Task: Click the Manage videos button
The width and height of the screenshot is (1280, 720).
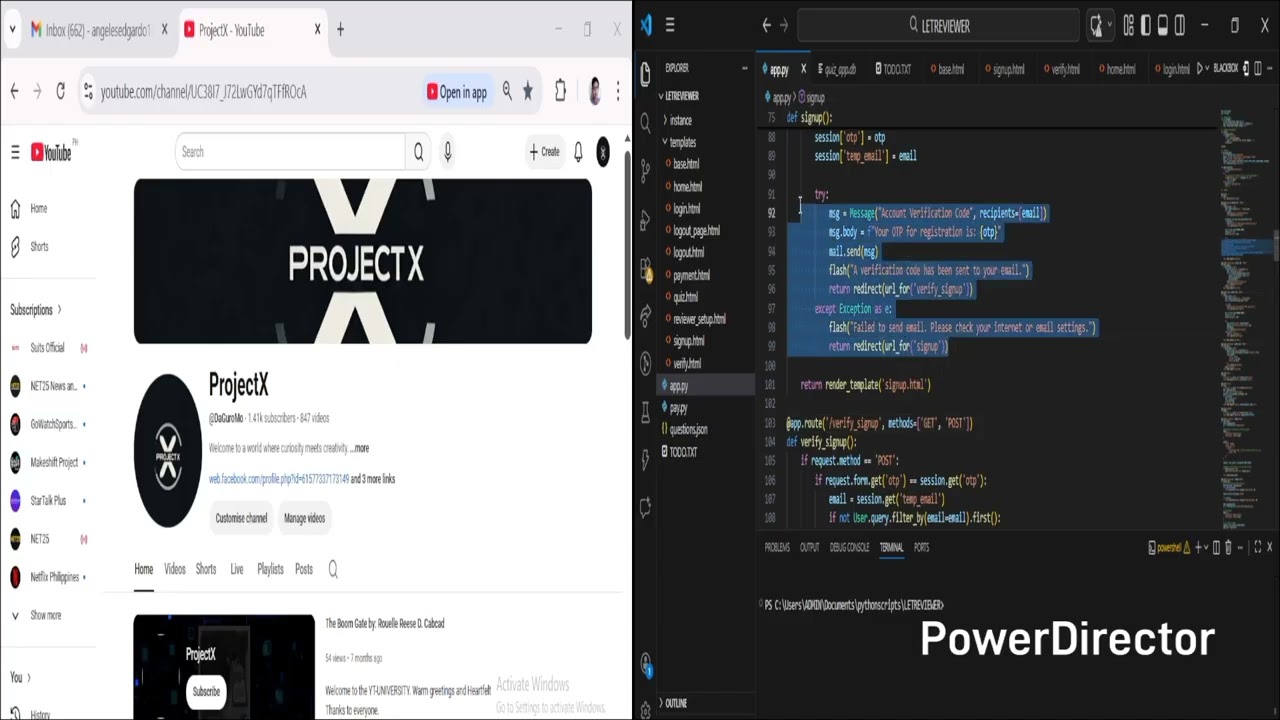Action: pos(304,518)
